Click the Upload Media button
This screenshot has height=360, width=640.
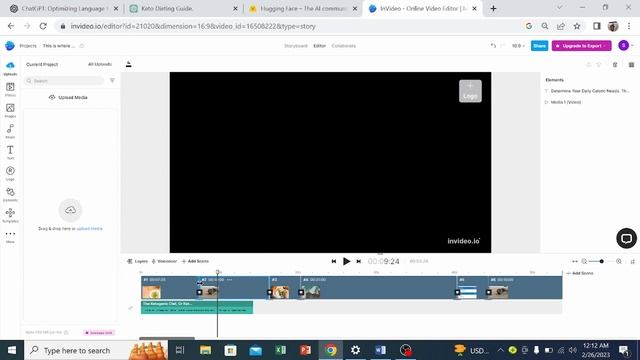(68, 98)
